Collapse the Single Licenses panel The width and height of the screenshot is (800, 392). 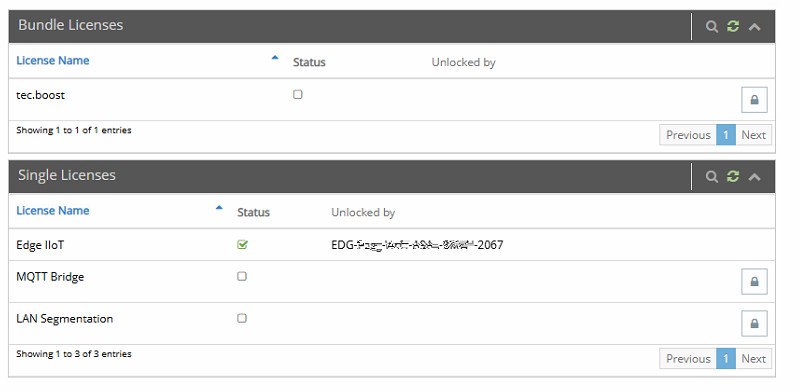754,177
